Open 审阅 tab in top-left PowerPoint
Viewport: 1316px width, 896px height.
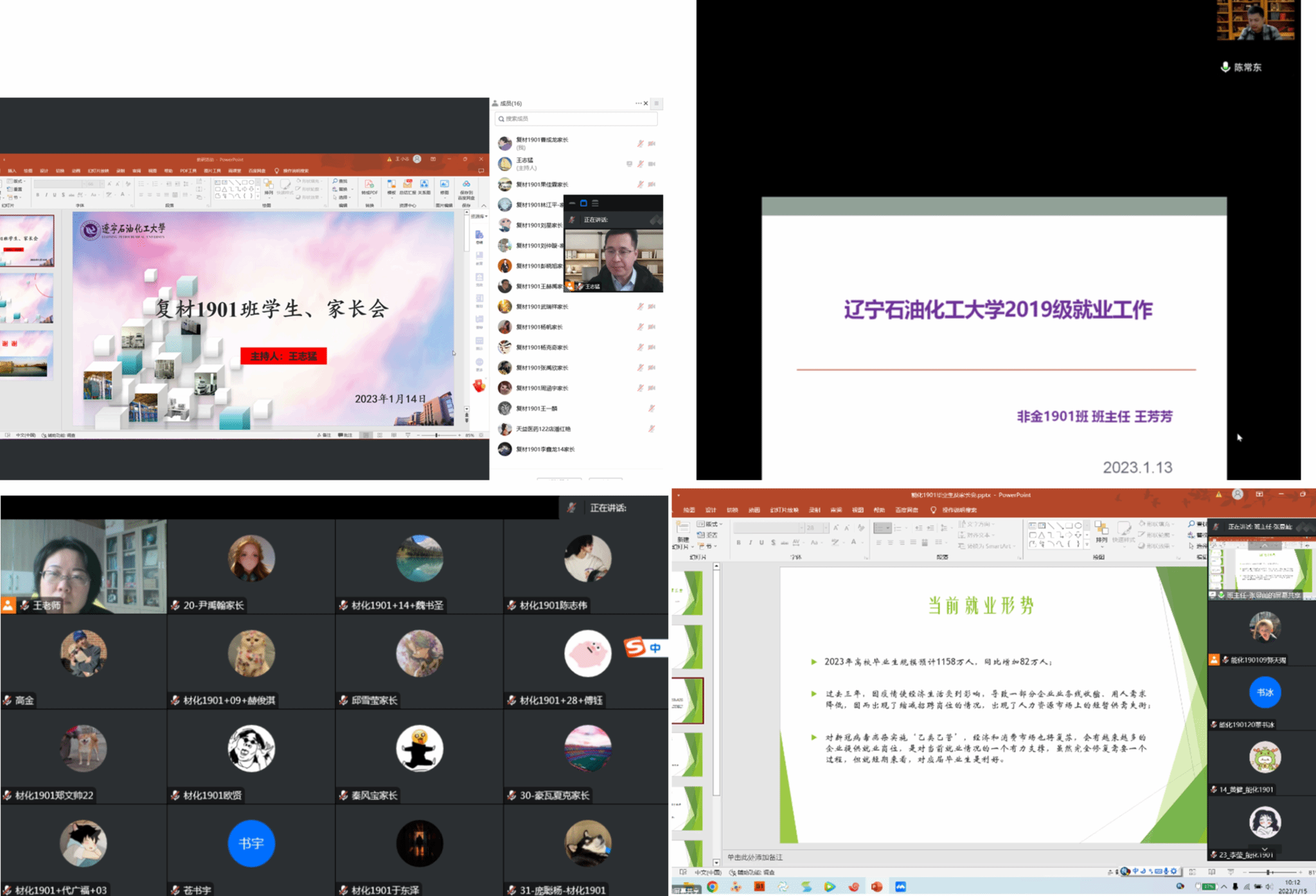click(x=136, y=171)
